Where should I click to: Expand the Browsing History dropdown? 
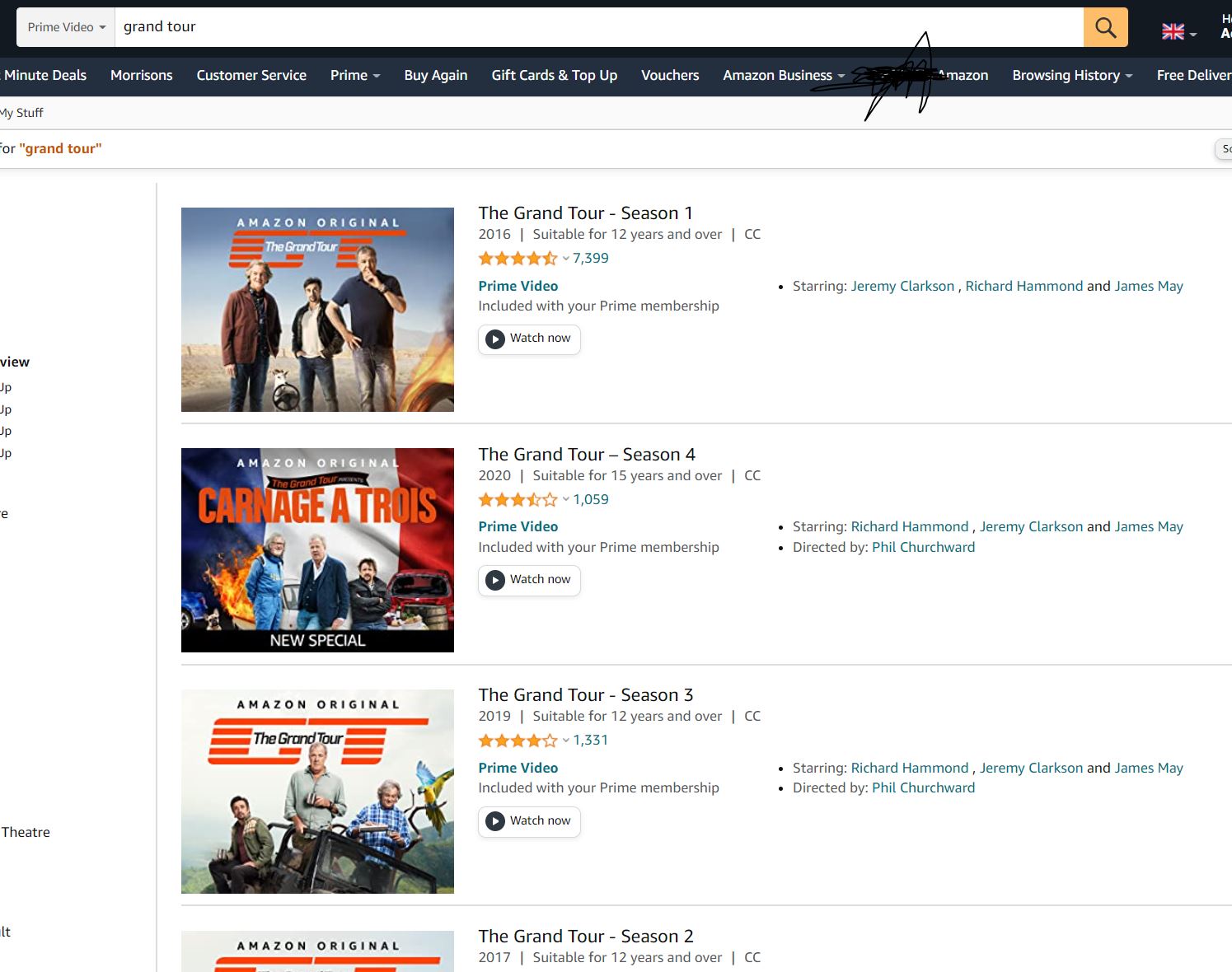pyautogui.click(x=1071, y=75)
